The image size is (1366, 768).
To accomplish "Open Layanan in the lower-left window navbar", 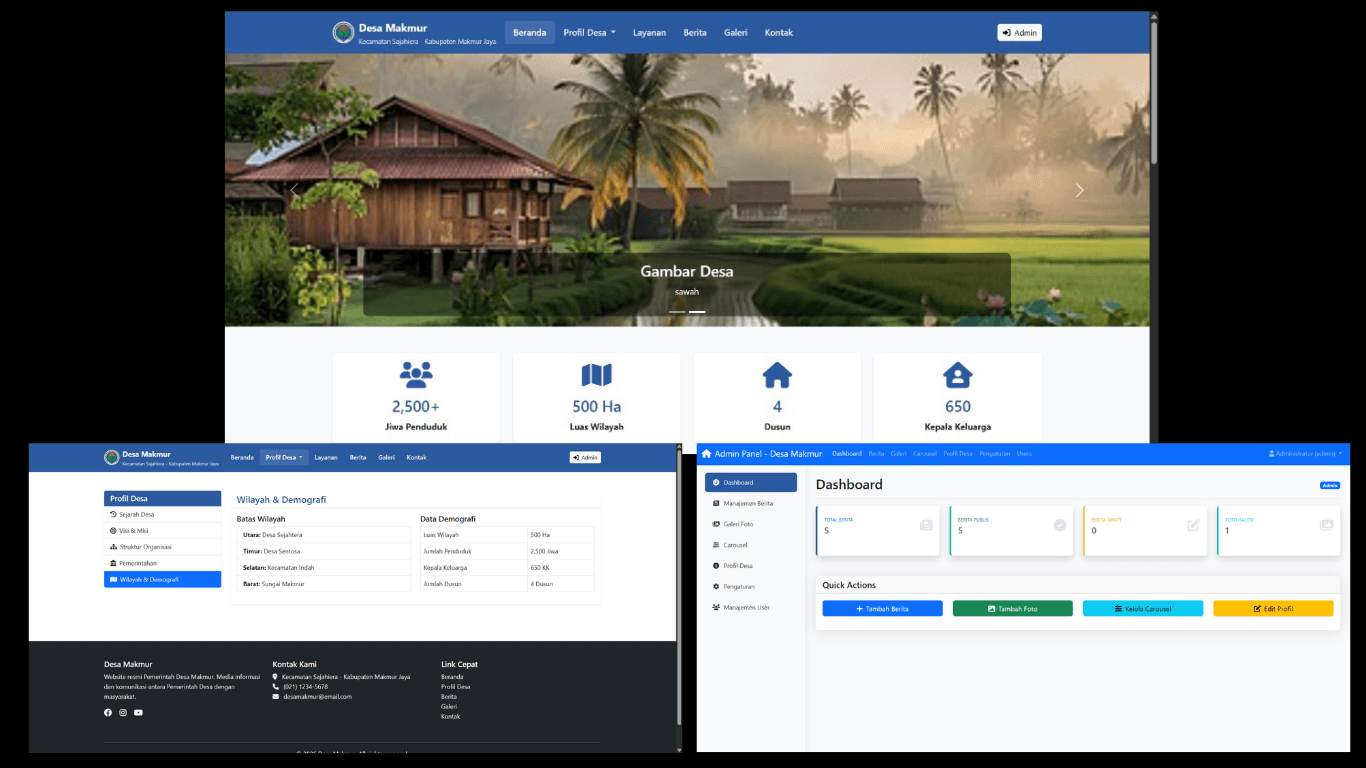I will (326, 458).
